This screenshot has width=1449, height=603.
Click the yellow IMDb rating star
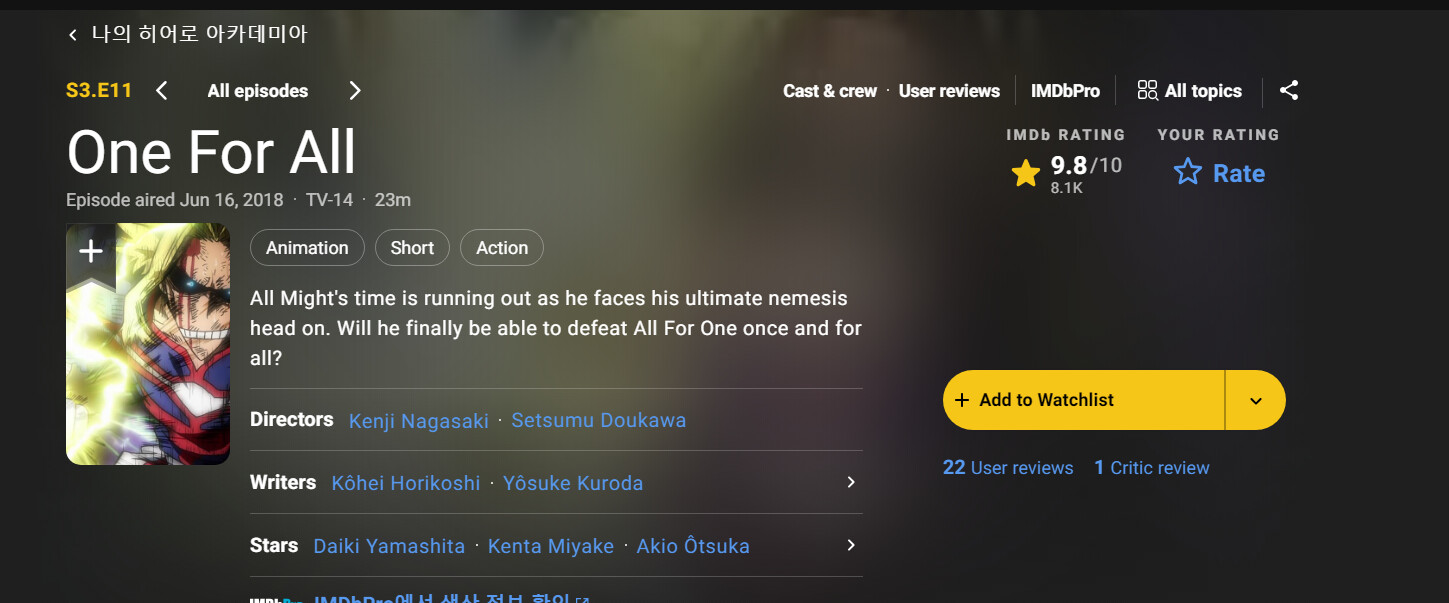point(1026,174)
